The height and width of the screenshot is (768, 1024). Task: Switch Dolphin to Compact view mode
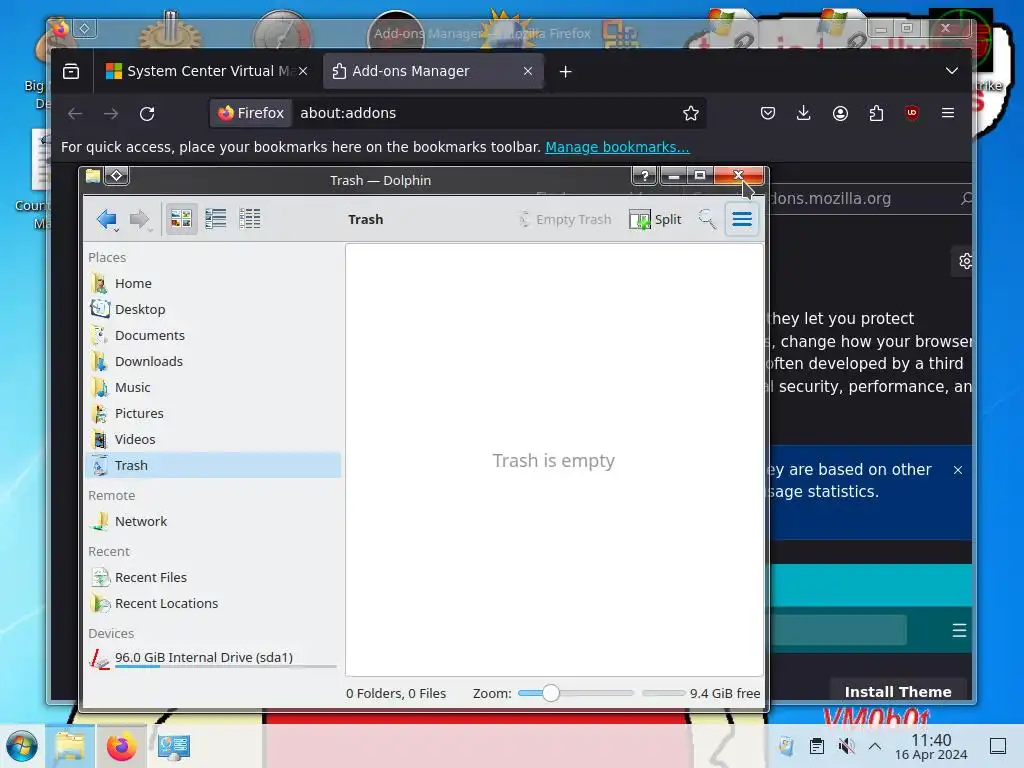216,219
